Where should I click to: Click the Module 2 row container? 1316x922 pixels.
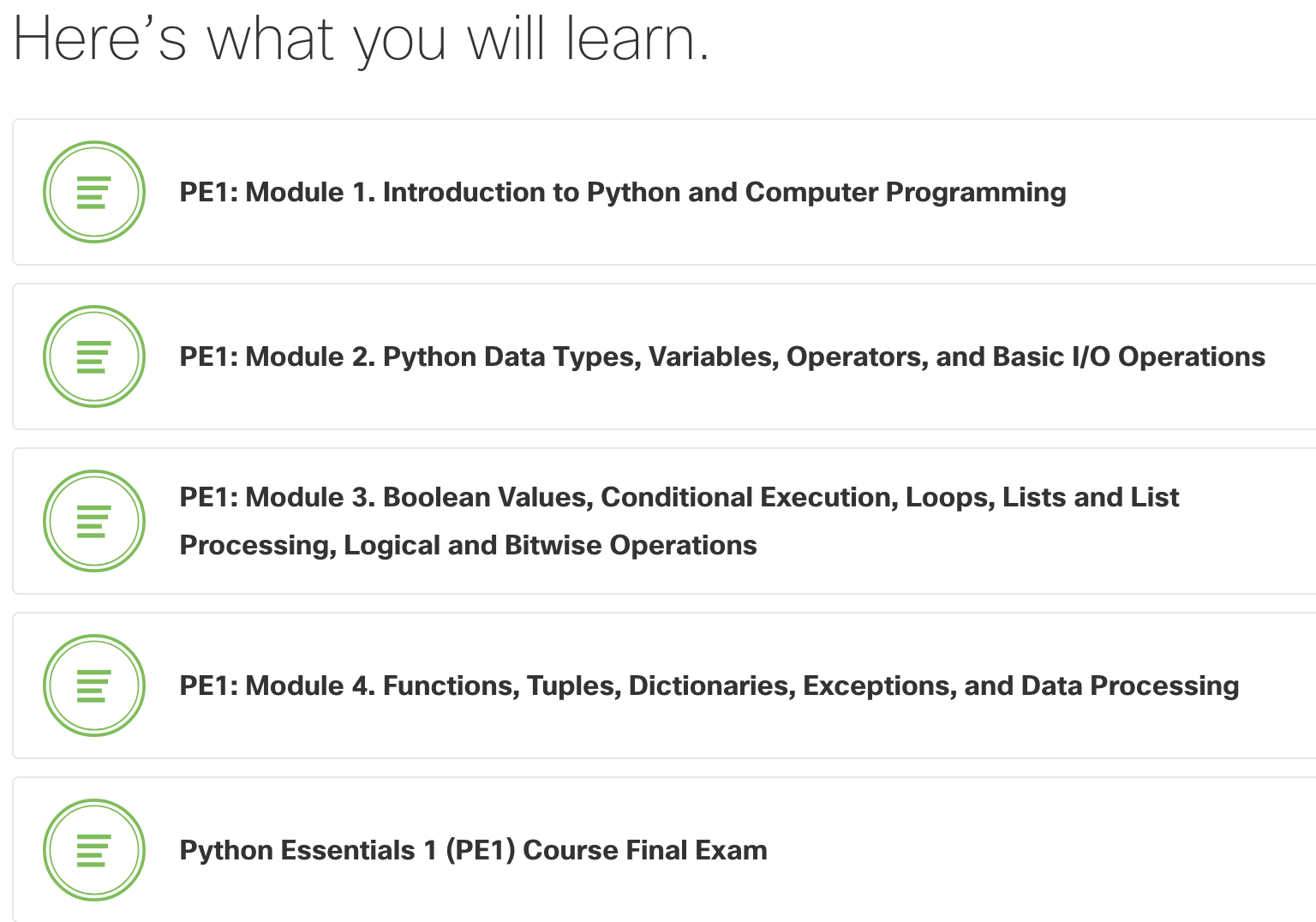658,356
